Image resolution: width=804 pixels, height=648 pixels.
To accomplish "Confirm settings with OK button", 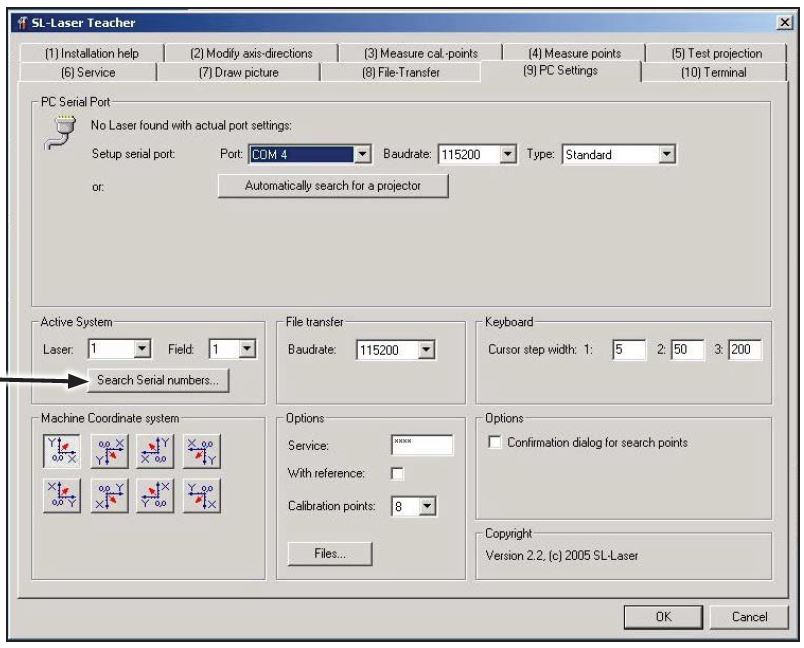I will (663, 617).
